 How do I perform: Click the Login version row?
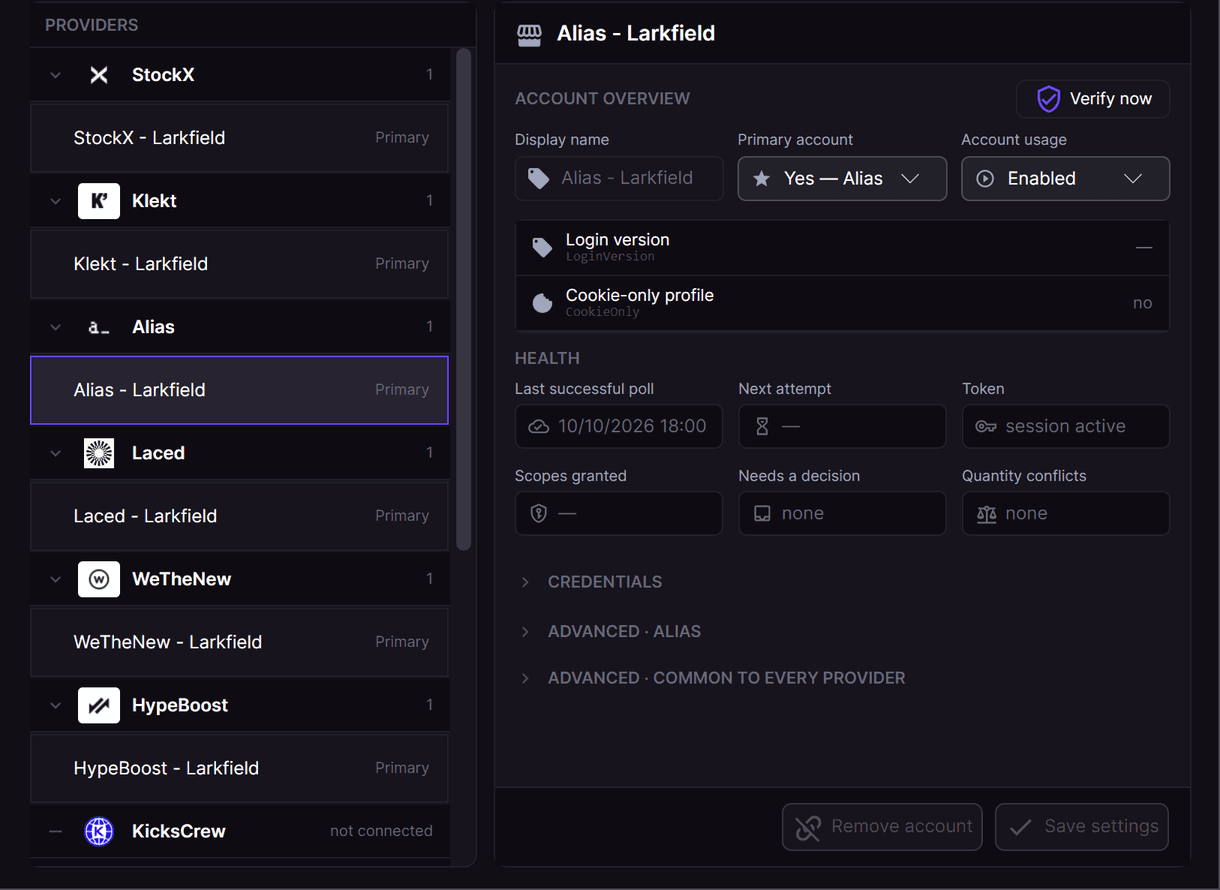[x=842, y=248]
